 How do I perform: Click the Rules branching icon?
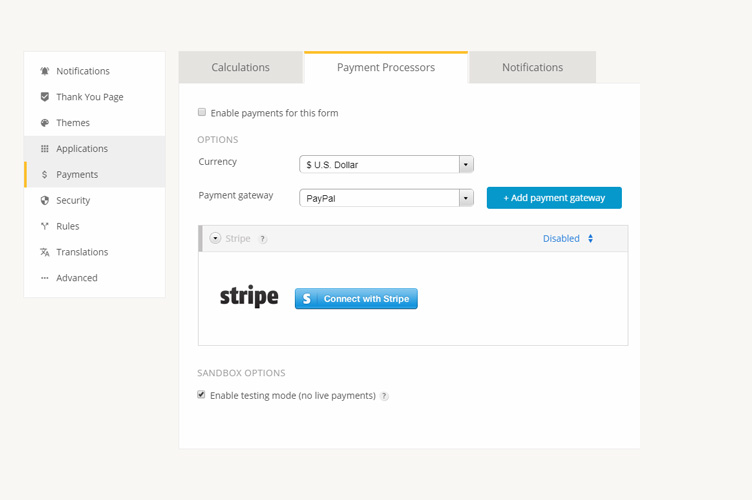[x=45, y=226]
